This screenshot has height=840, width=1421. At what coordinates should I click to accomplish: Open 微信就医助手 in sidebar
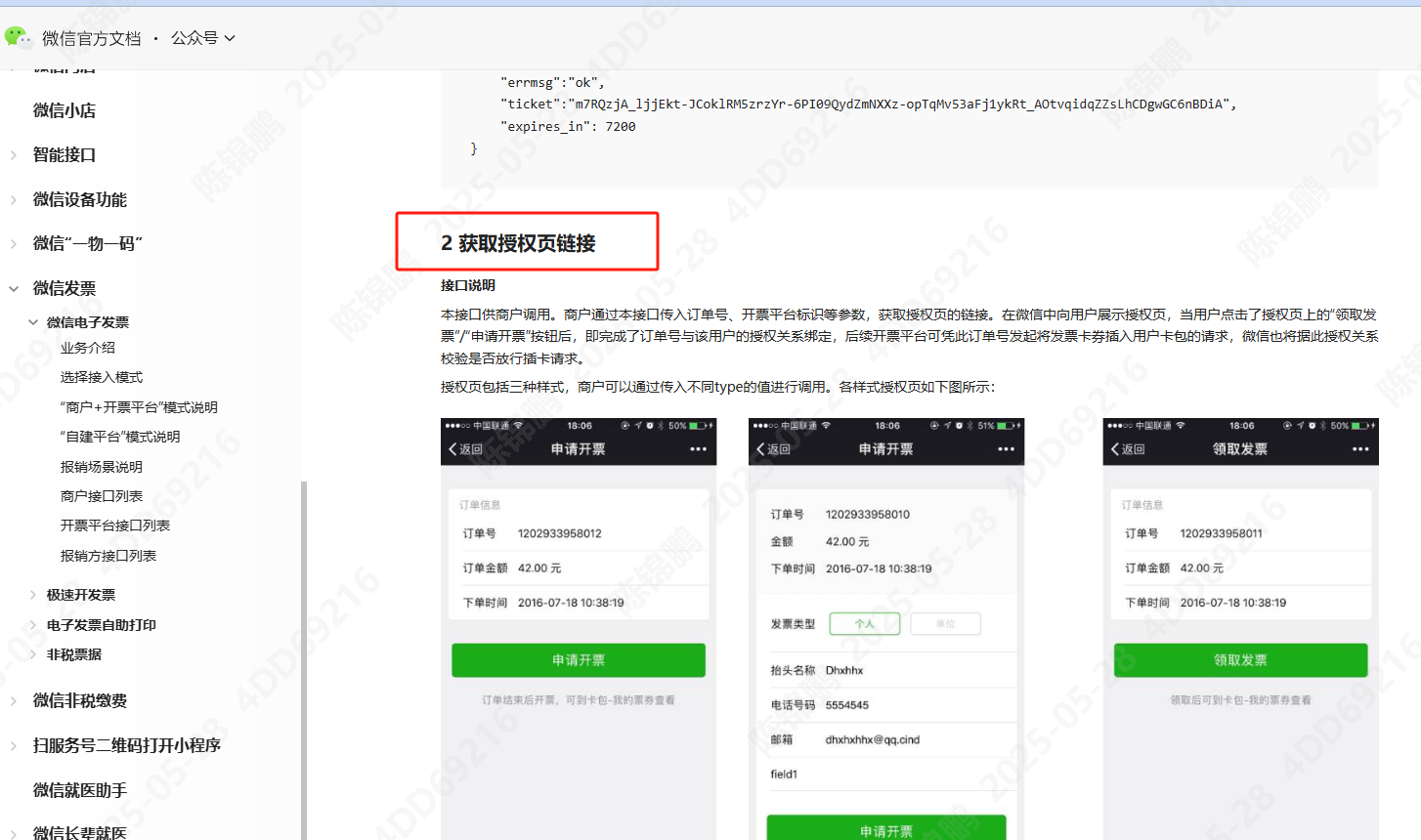pyautogui.click(x=80, y=790)
